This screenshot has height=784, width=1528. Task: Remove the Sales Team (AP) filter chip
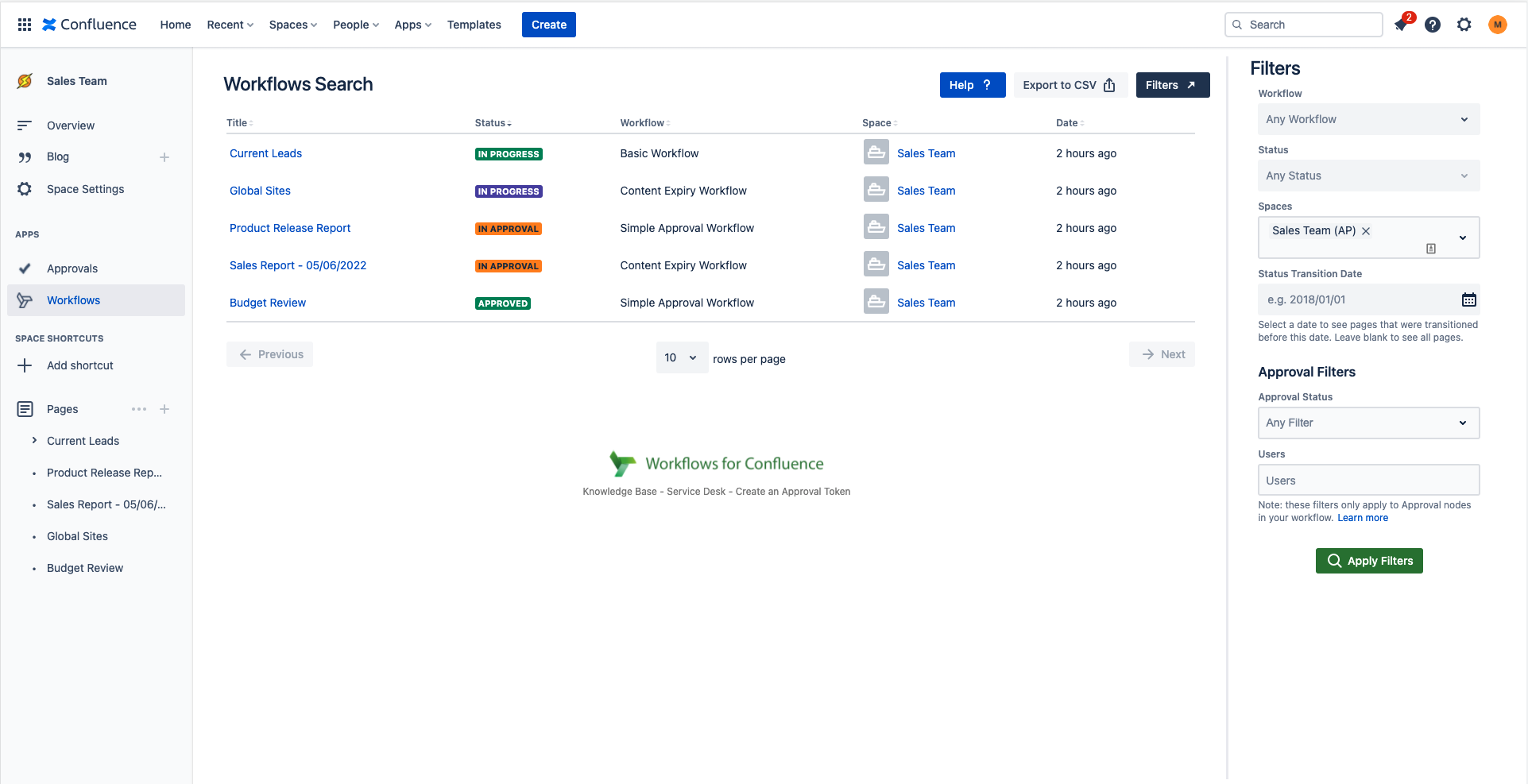[x=1366, y=230]
